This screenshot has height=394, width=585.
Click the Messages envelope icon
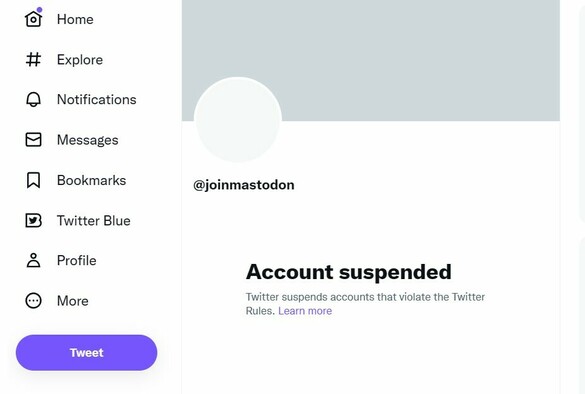(33, 140)
